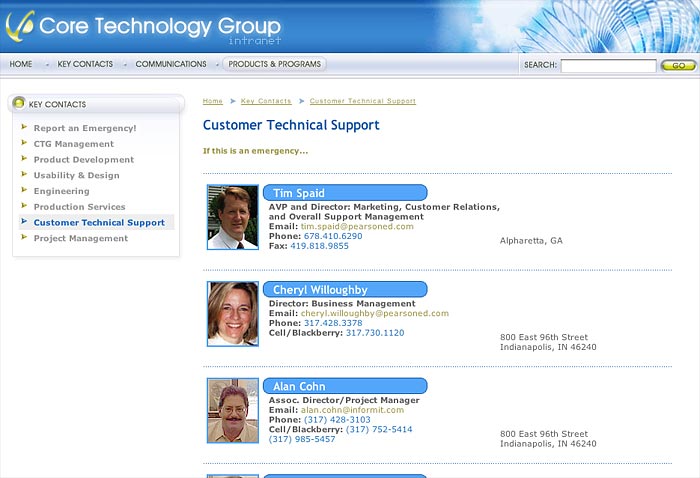Screen dimensions: 700x478
Task: Select Customer Technical Support in the sidebar
Action: pyautogui.click(x=99, y=222)
